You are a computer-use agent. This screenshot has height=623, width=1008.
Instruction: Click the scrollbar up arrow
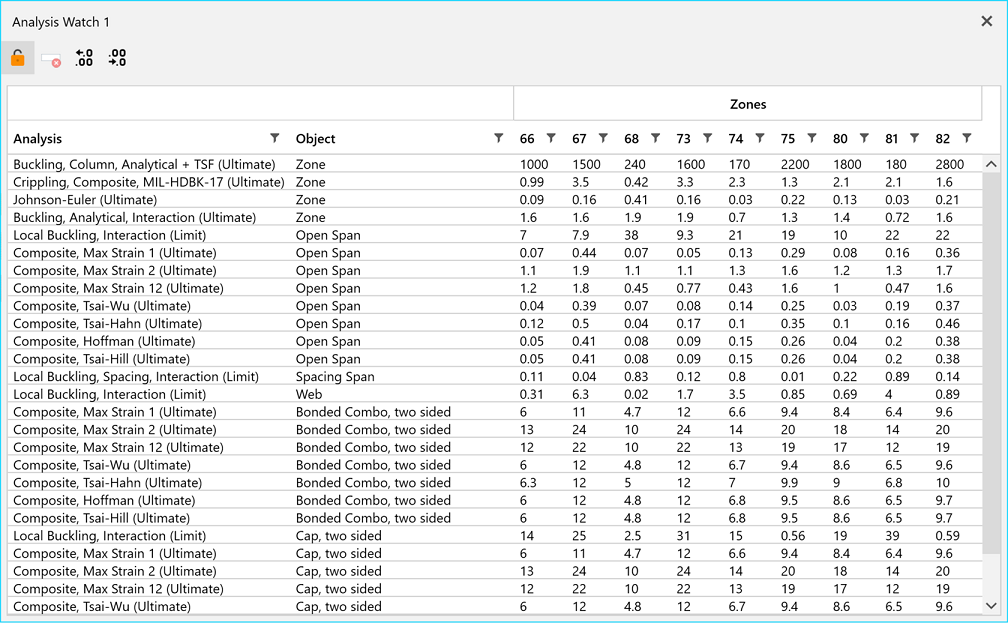[x=991, y=164]
